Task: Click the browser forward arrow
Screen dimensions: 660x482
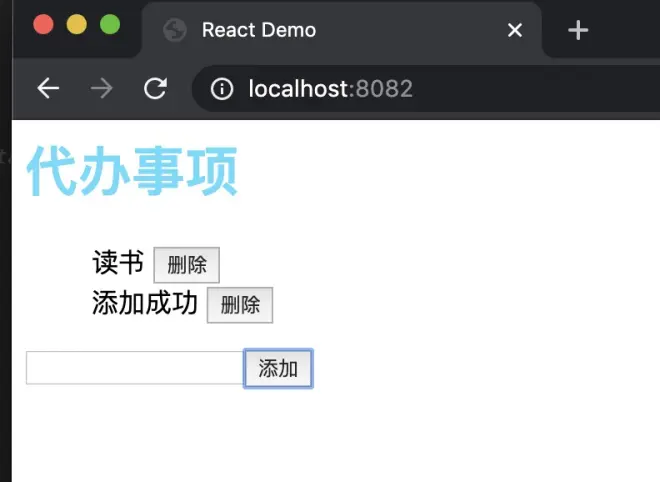Action: click(101, 89)
